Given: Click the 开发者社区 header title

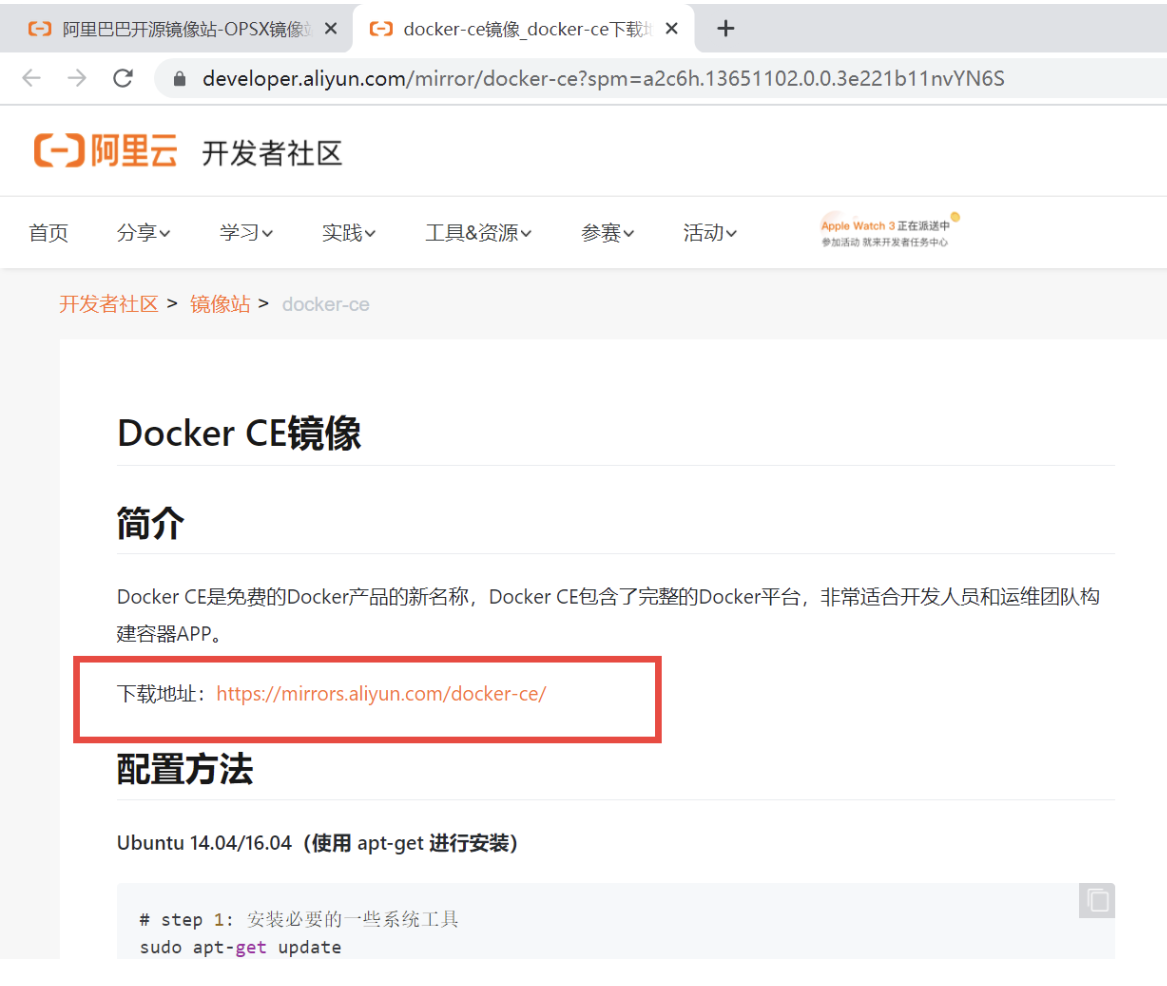Looking at the screenshot, I should pos(272,153).
